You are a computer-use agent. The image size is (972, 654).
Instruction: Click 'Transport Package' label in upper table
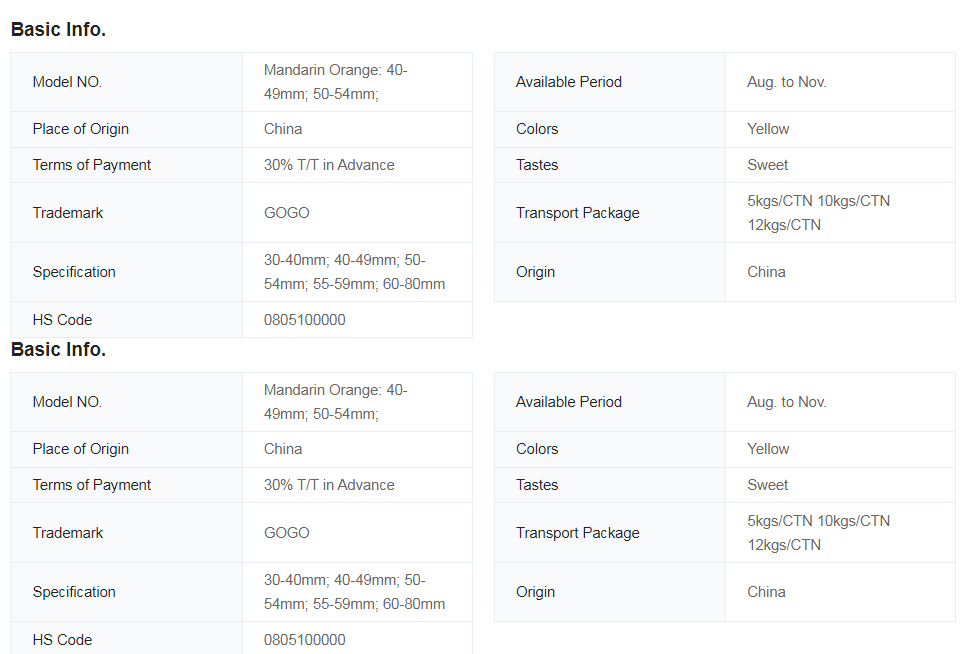click(577, 213)
